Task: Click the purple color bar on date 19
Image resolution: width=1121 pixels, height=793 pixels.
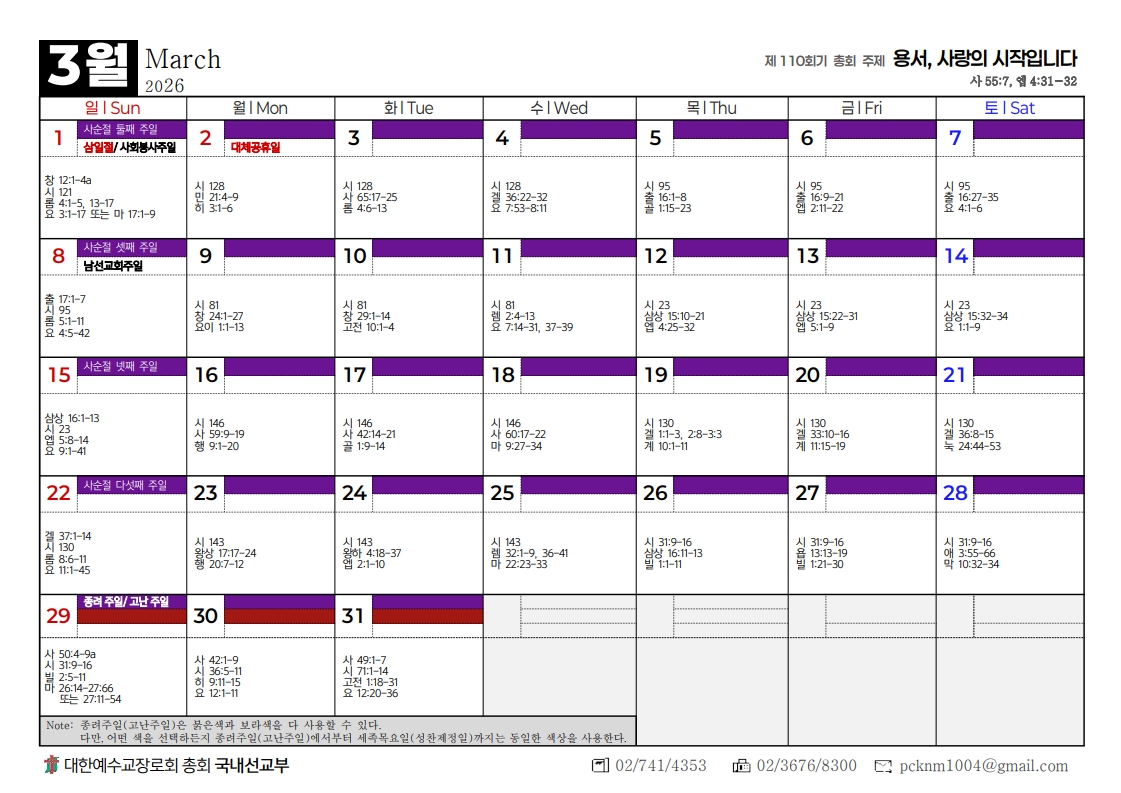Action: tap(730, 366)
